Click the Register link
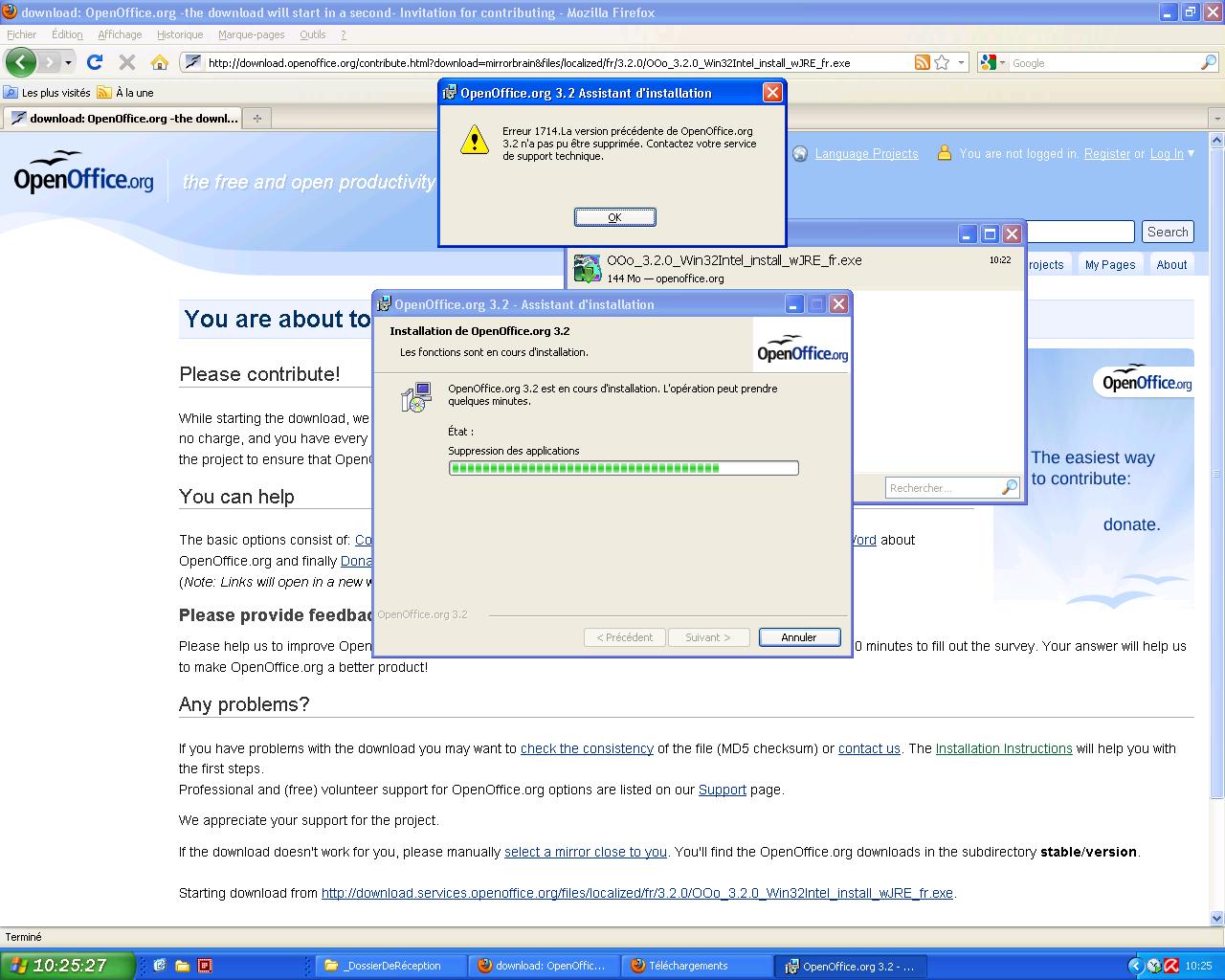The width and height of the screenshot is (1225, 980). click(x=1107, y=154)
